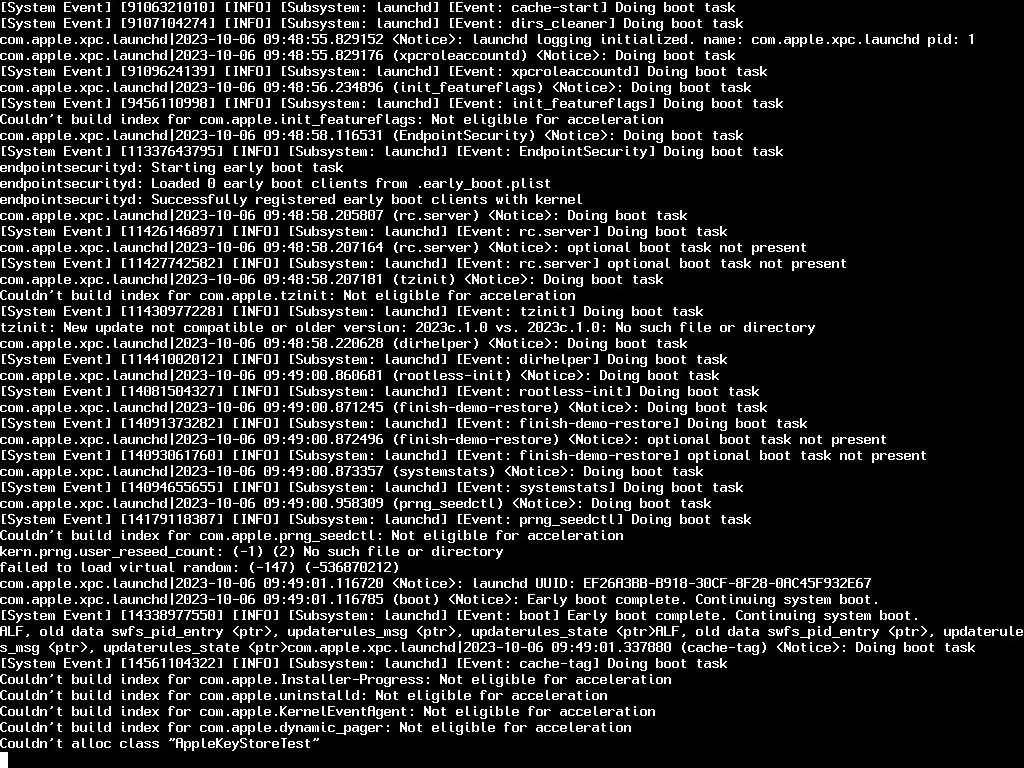This screenshot has width=1024, height=768.
Task: Click the "Loaded 0 early boot clients" line
Action: click(x=276, y=184)
